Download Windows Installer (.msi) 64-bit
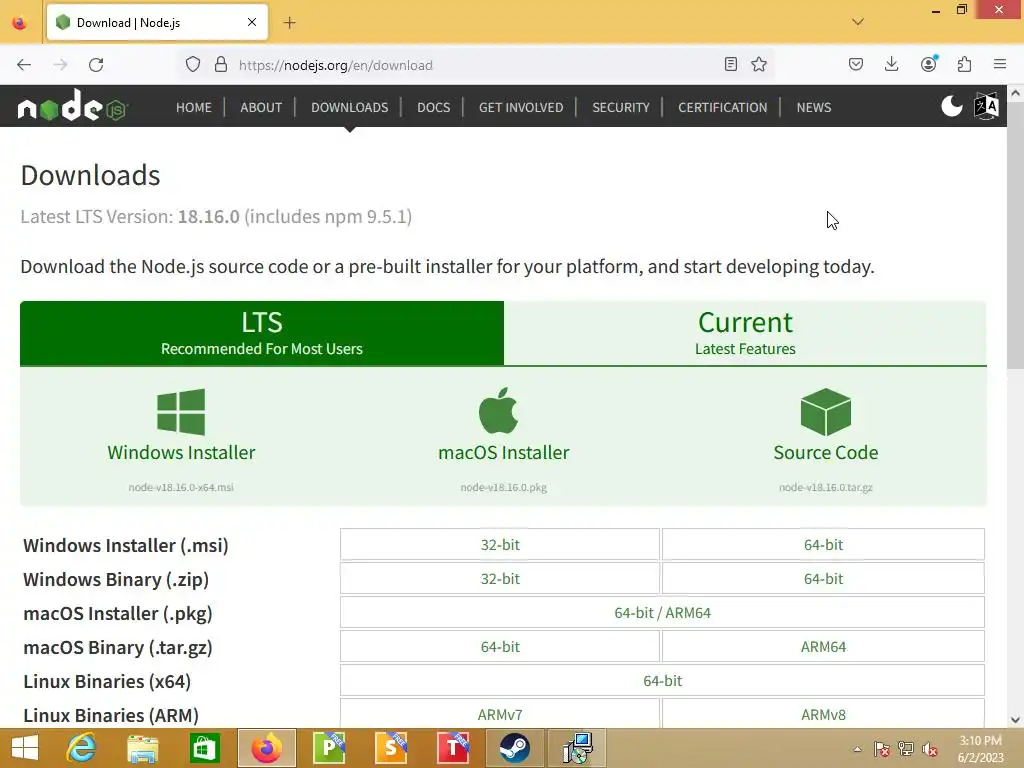The image size is (1024, 768). point(823,545)
